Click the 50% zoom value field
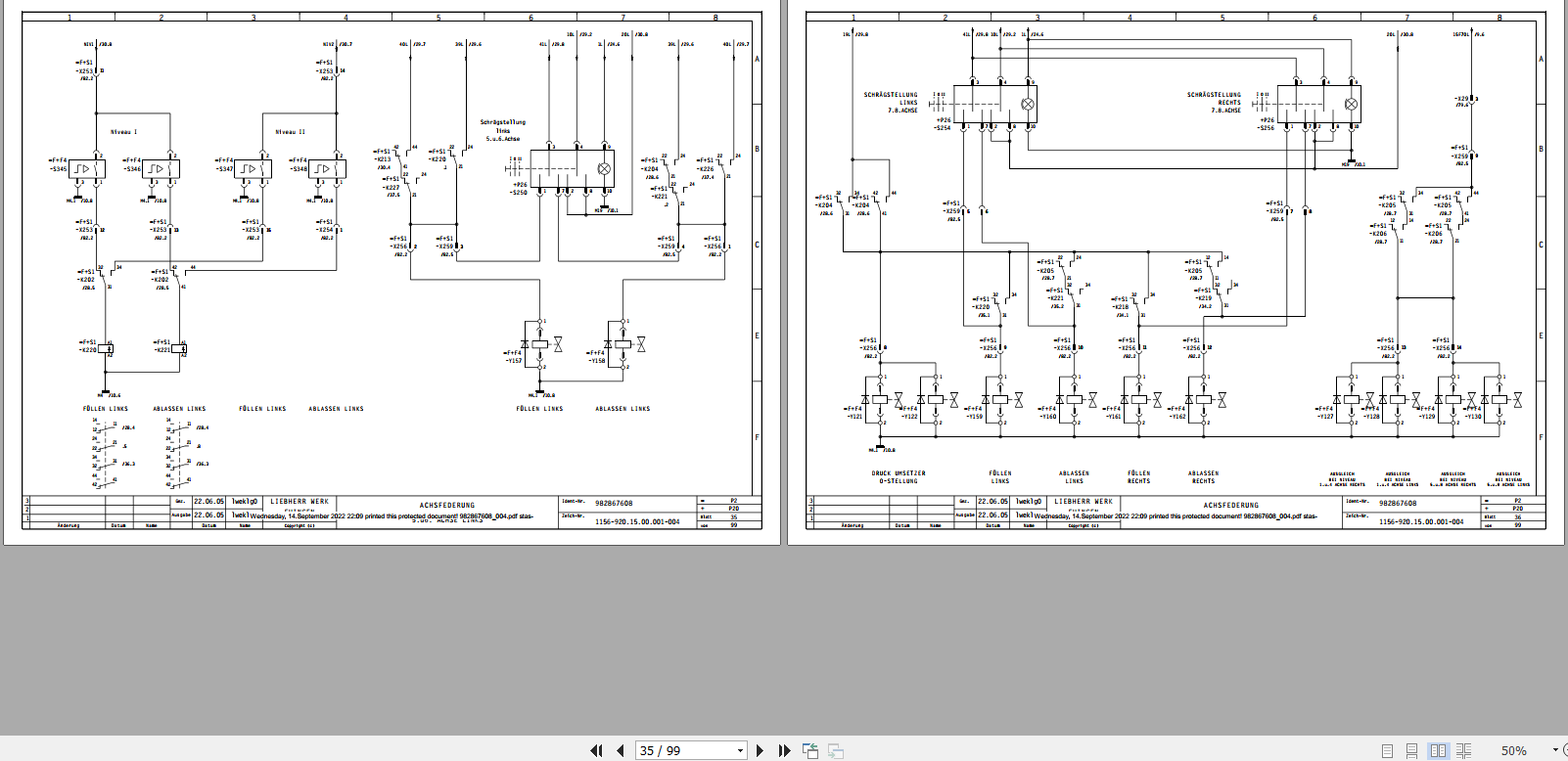Image resolution: width=1568 pixels, height=761 pixels. click(x=1513, y=750)
